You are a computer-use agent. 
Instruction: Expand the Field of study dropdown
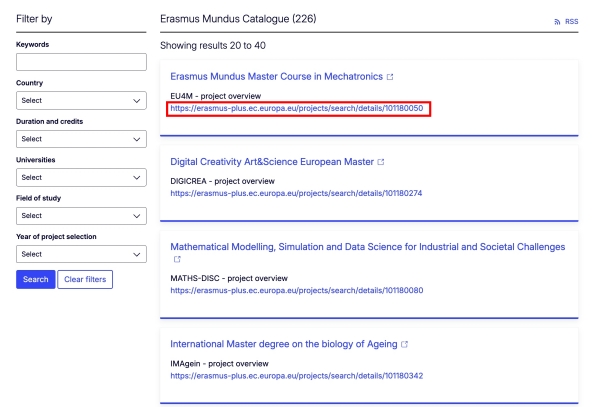[x=81, y=215]
